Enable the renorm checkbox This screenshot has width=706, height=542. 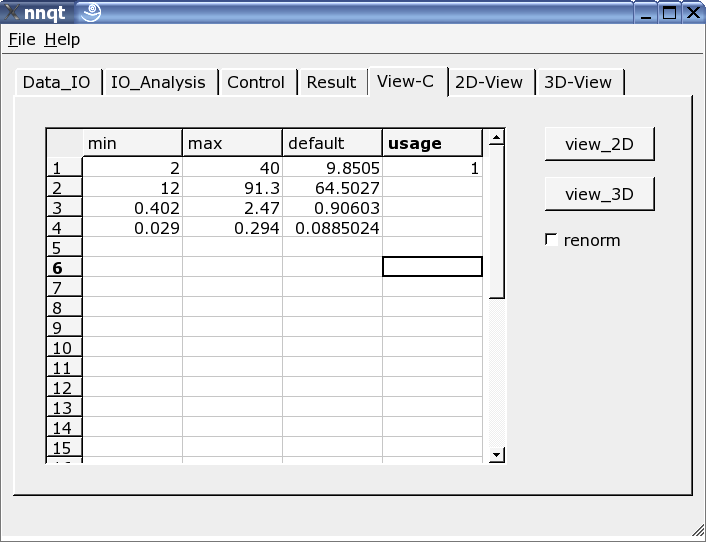point(551,240)
